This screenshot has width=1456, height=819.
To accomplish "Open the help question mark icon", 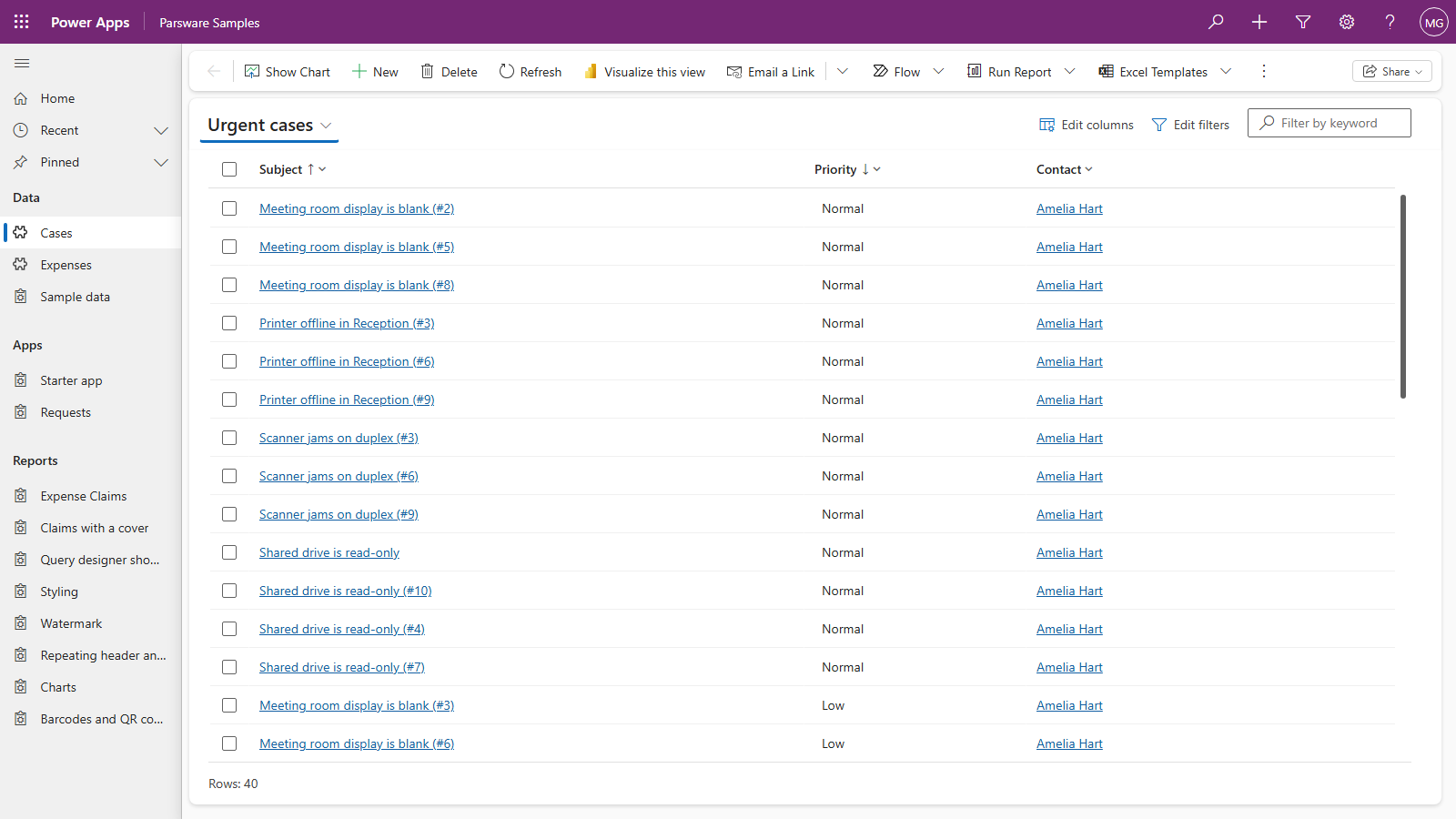I will [1390, 22].
